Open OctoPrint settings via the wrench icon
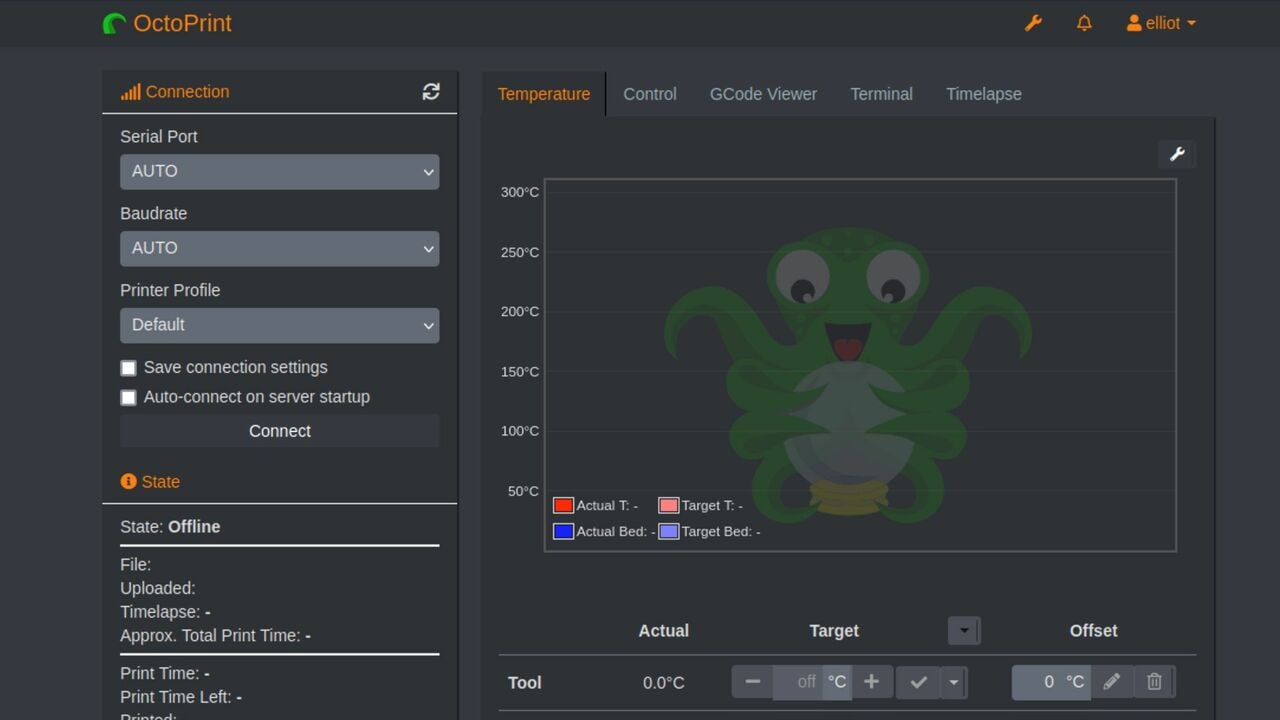1280x720 pixels. [1033, 22]
